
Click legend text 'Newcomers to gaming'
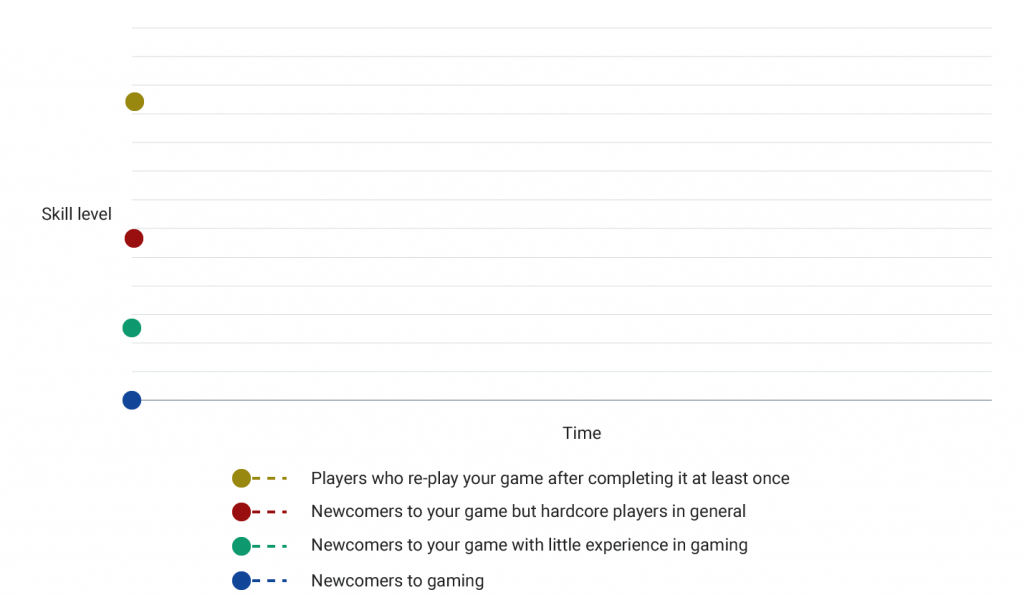397,581
